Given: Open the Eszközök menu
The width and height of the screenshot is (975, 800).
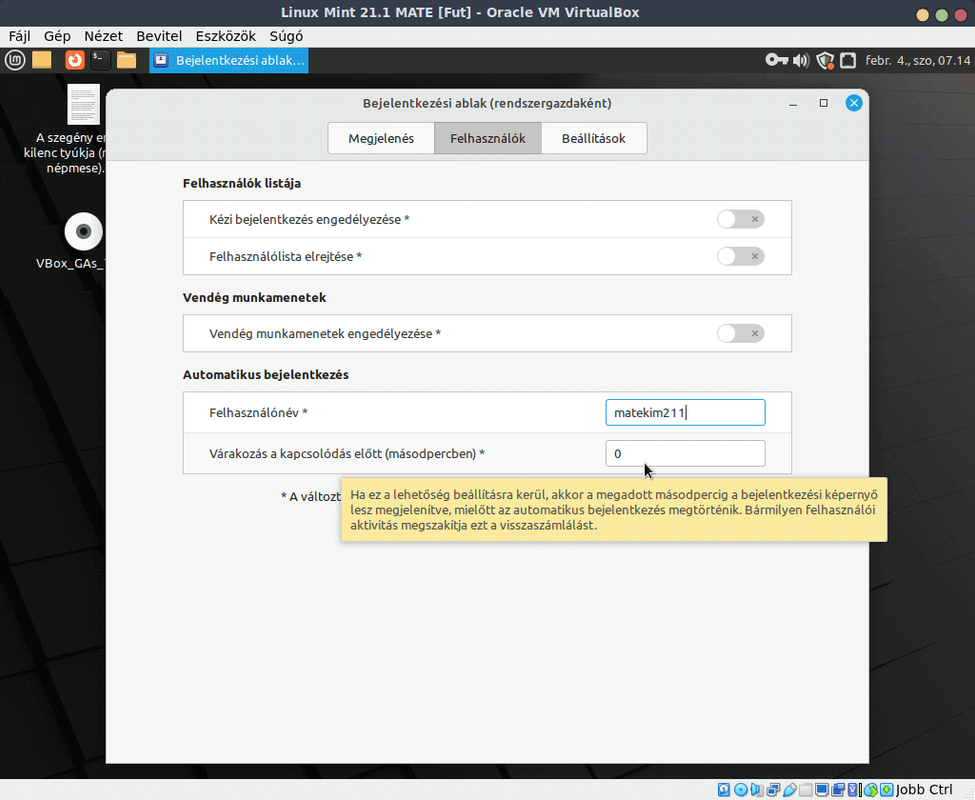Looking at the screenshot, I should [226, 36].
